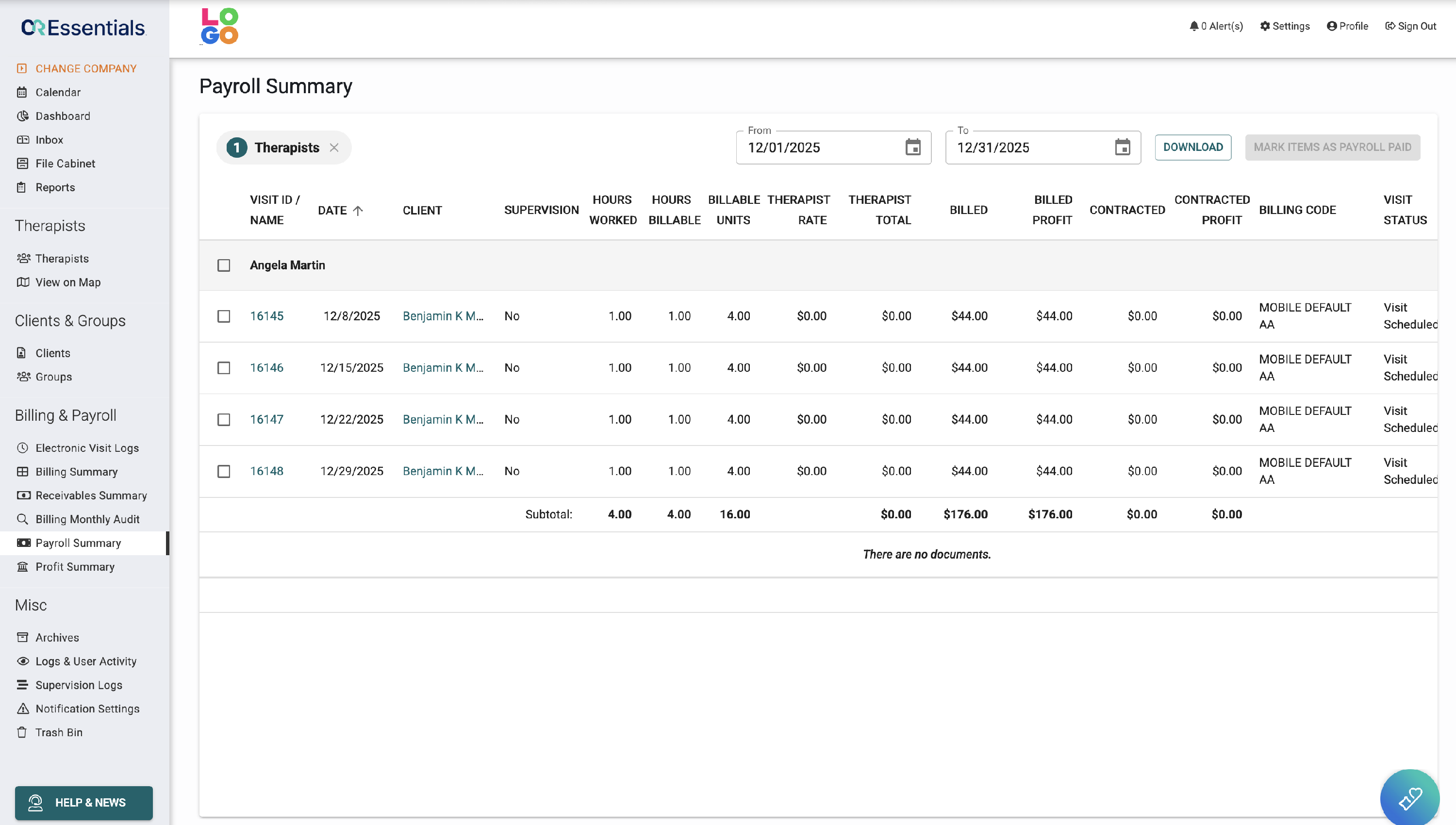The width and height of the screenshot is (1456, 825).
Task: Sign out of the application
Action: tap(1411, 26)
